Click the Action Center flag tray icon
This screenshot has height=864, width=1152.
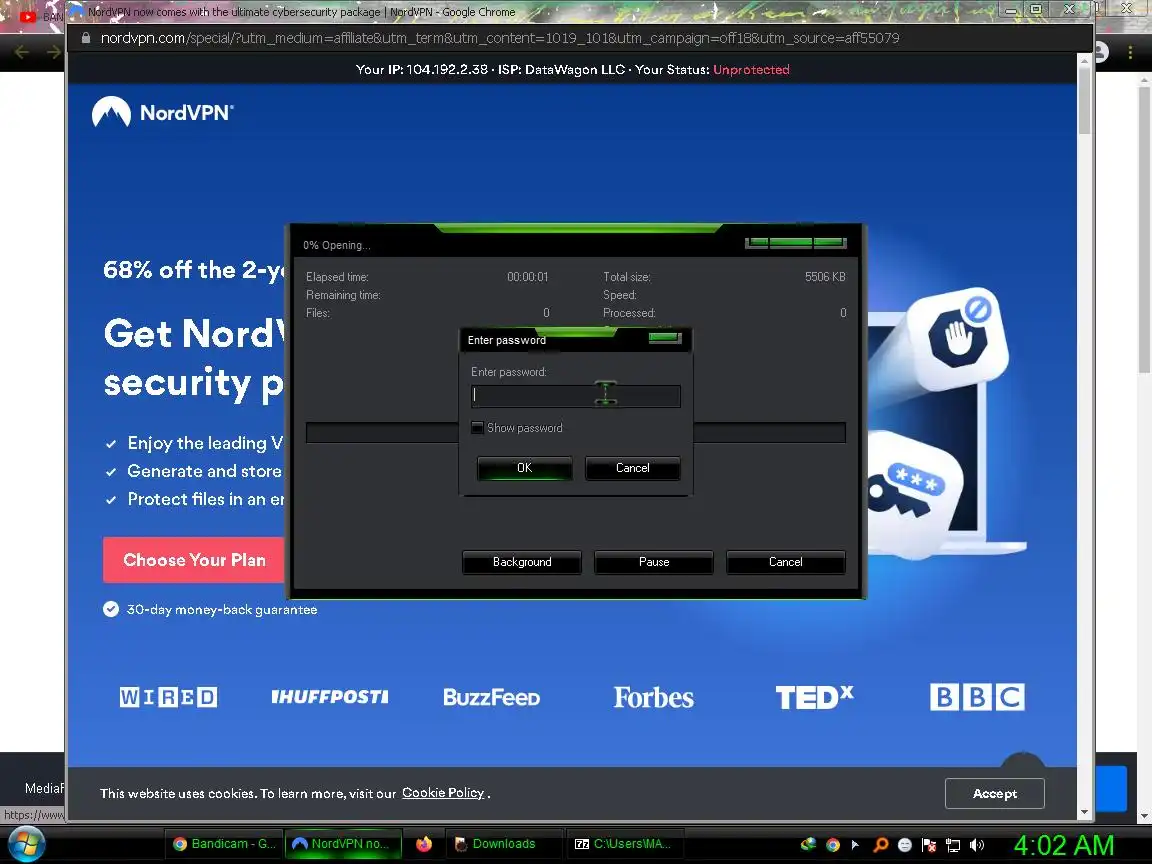click(929, 845)
